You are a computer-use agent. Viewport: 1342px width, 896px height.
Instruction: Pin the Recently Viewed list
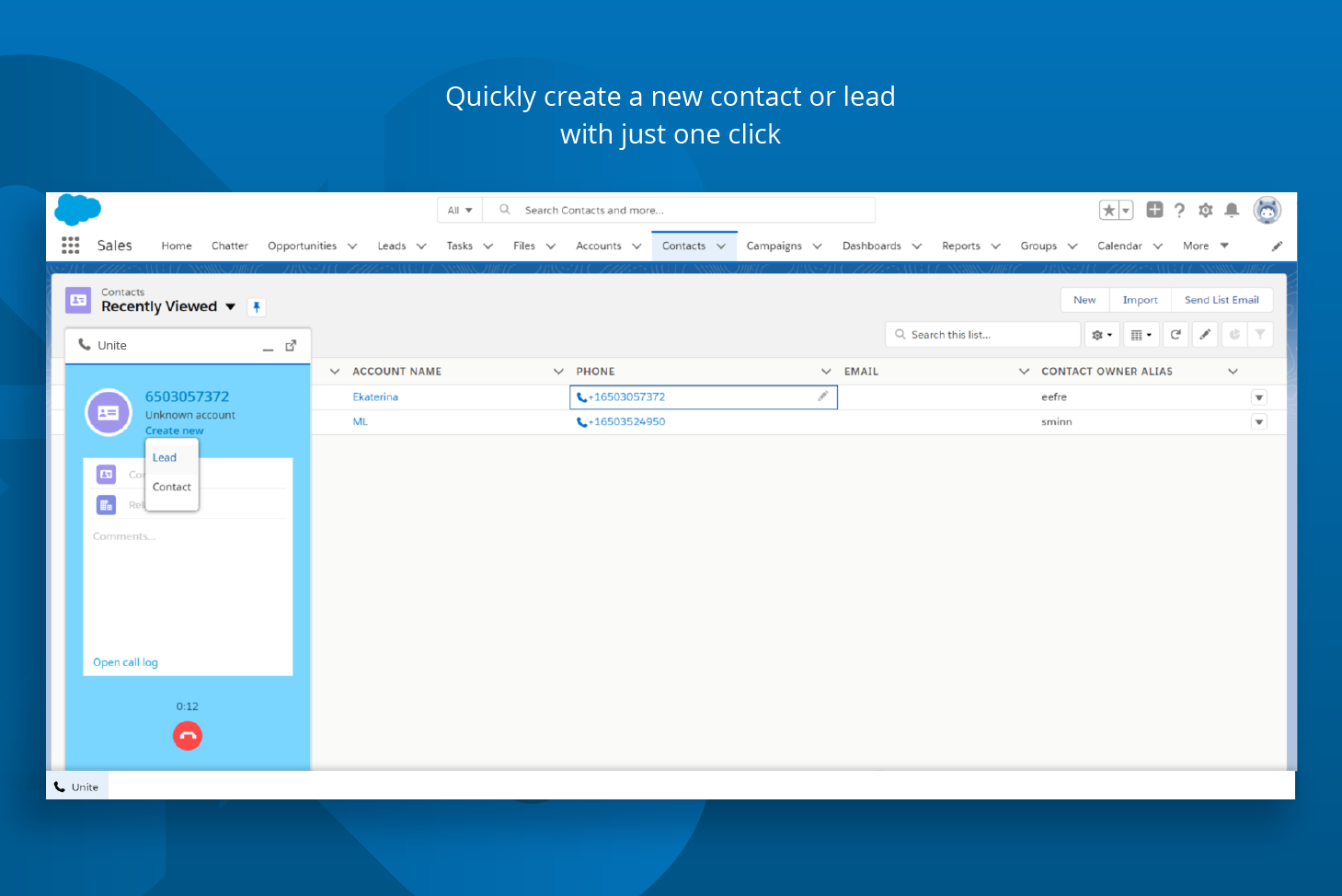tap(257, 307)
